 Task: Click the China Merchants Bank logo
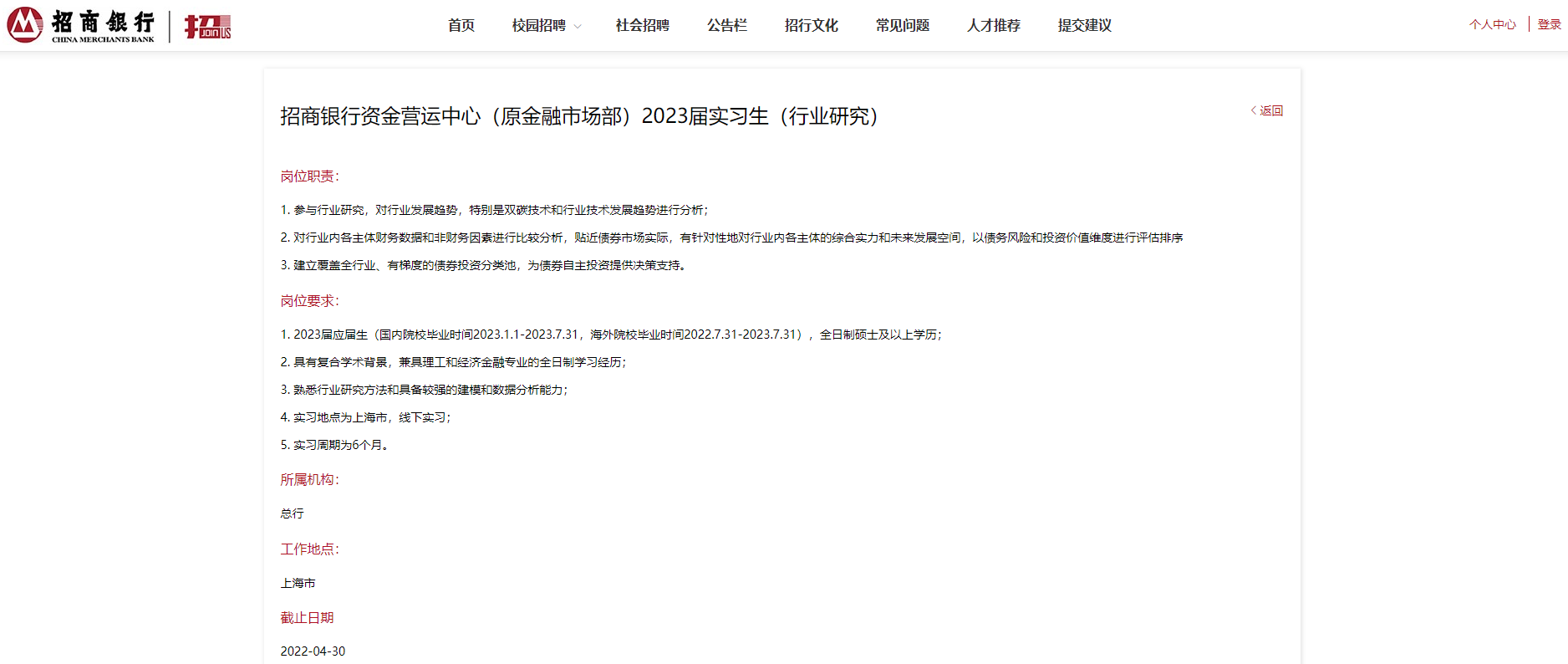(81, 25)
